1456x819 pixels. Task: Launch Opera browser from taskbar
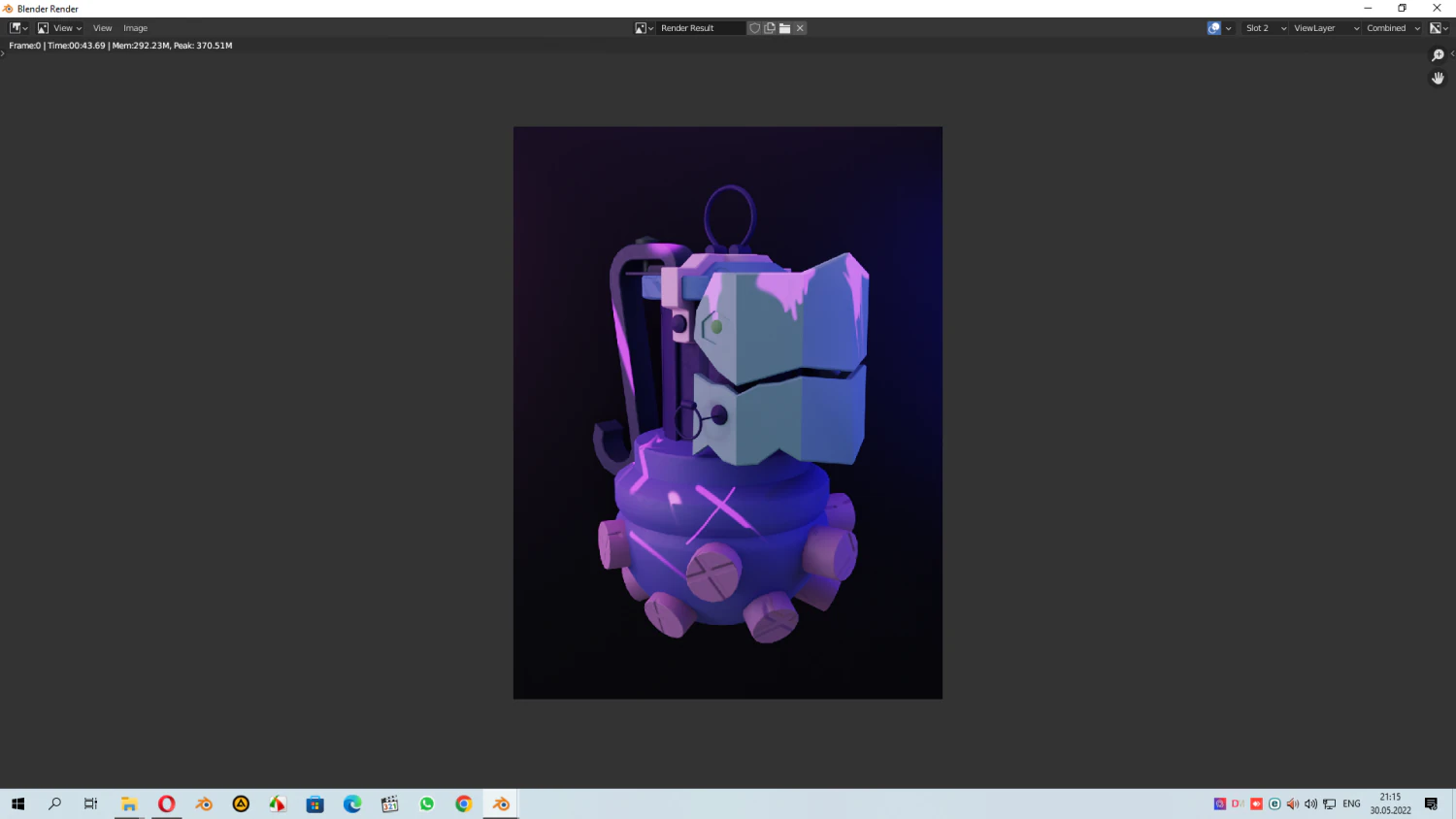click(x=166, y=803)
